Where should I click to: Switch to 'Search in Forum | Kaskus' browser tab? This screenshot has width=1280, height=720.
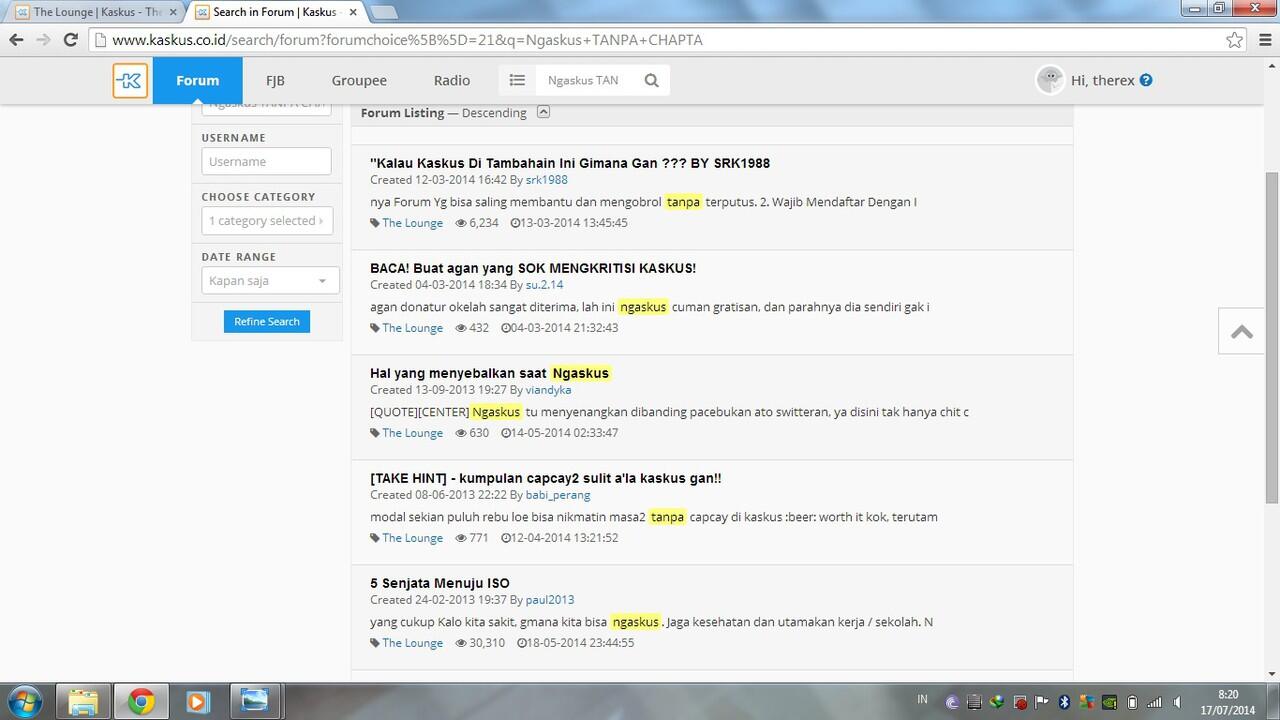[275, 12]
